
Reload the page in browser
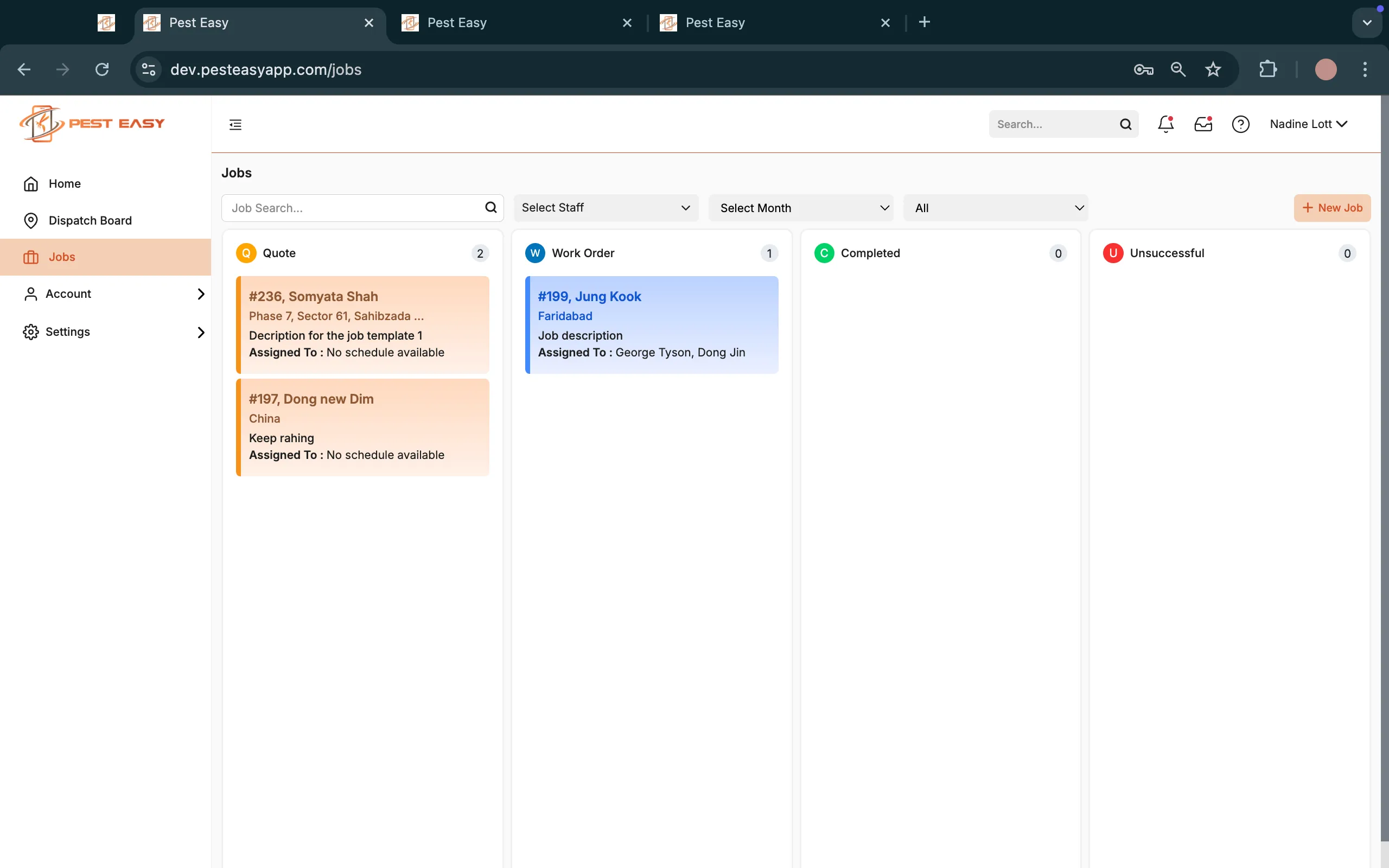pyautogui.click(x=102, y=69)
